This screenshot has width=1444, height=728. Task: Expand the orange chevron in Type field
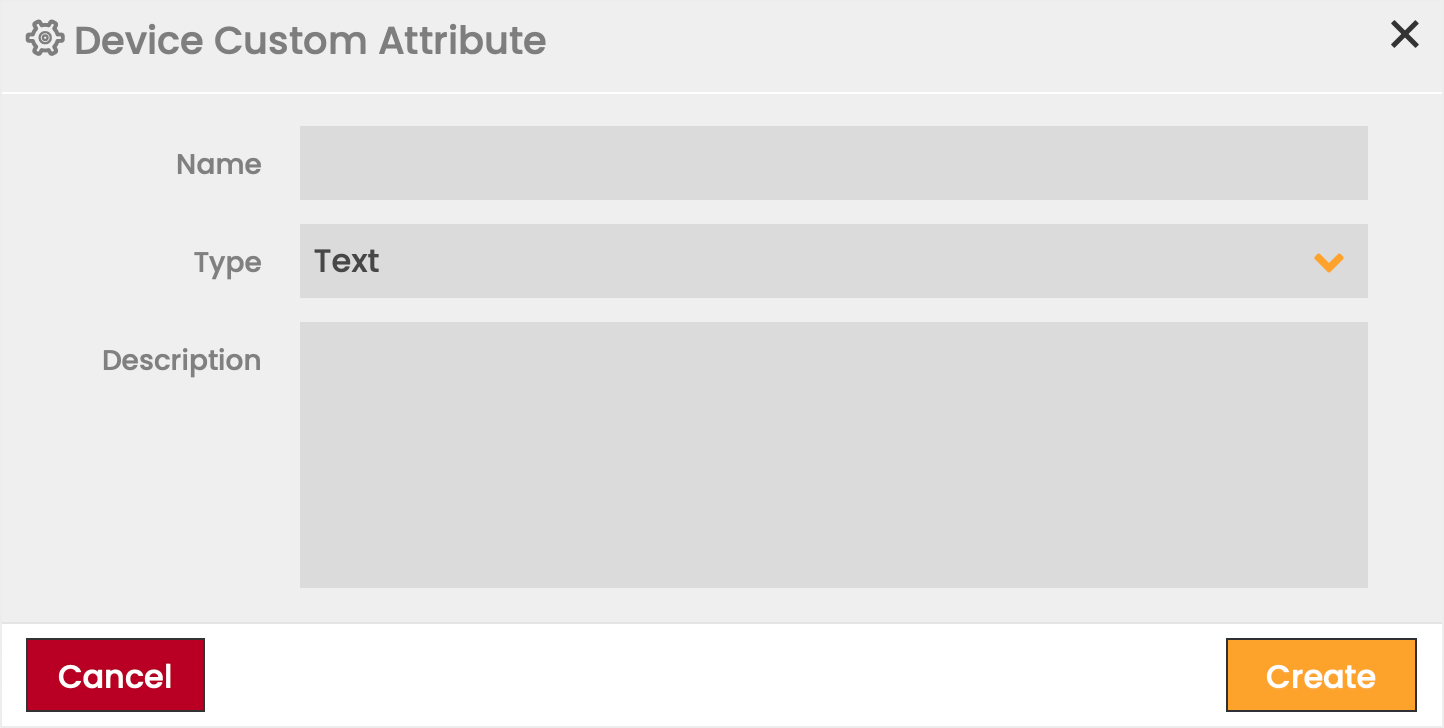pyautogui.click(x=1328, y=262)
